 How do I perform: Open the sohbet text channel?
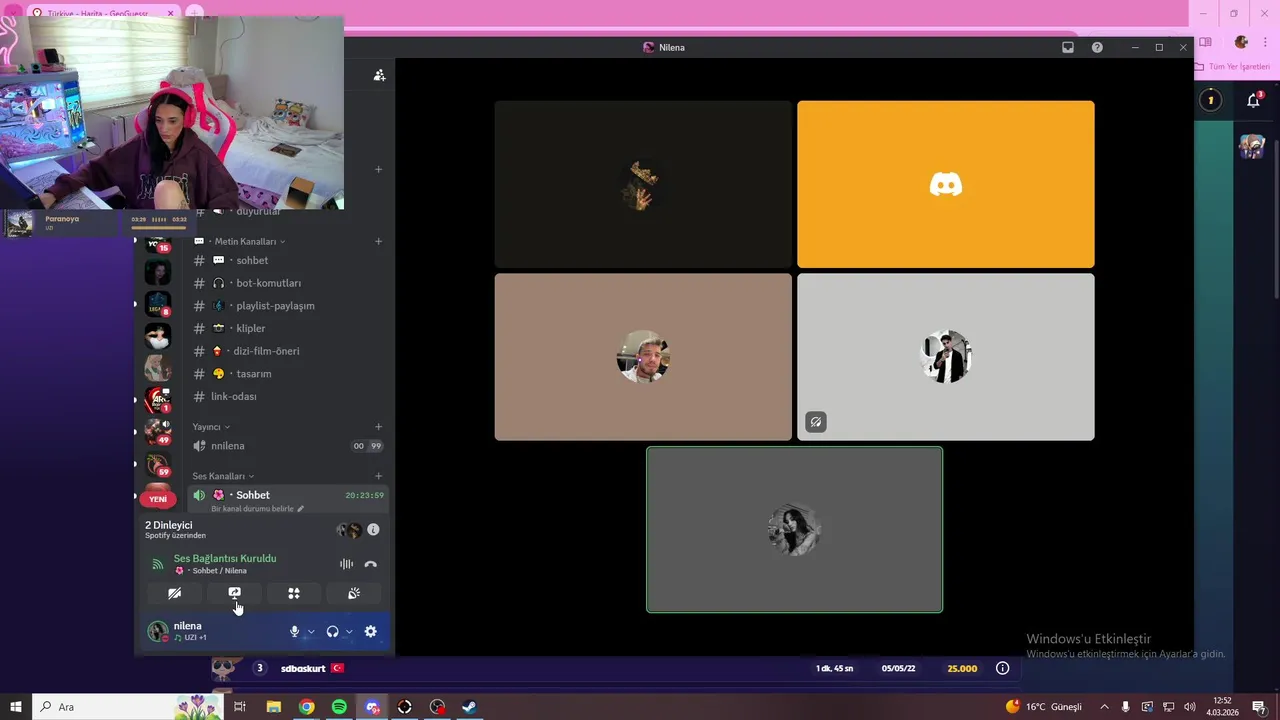pos(288,260)
